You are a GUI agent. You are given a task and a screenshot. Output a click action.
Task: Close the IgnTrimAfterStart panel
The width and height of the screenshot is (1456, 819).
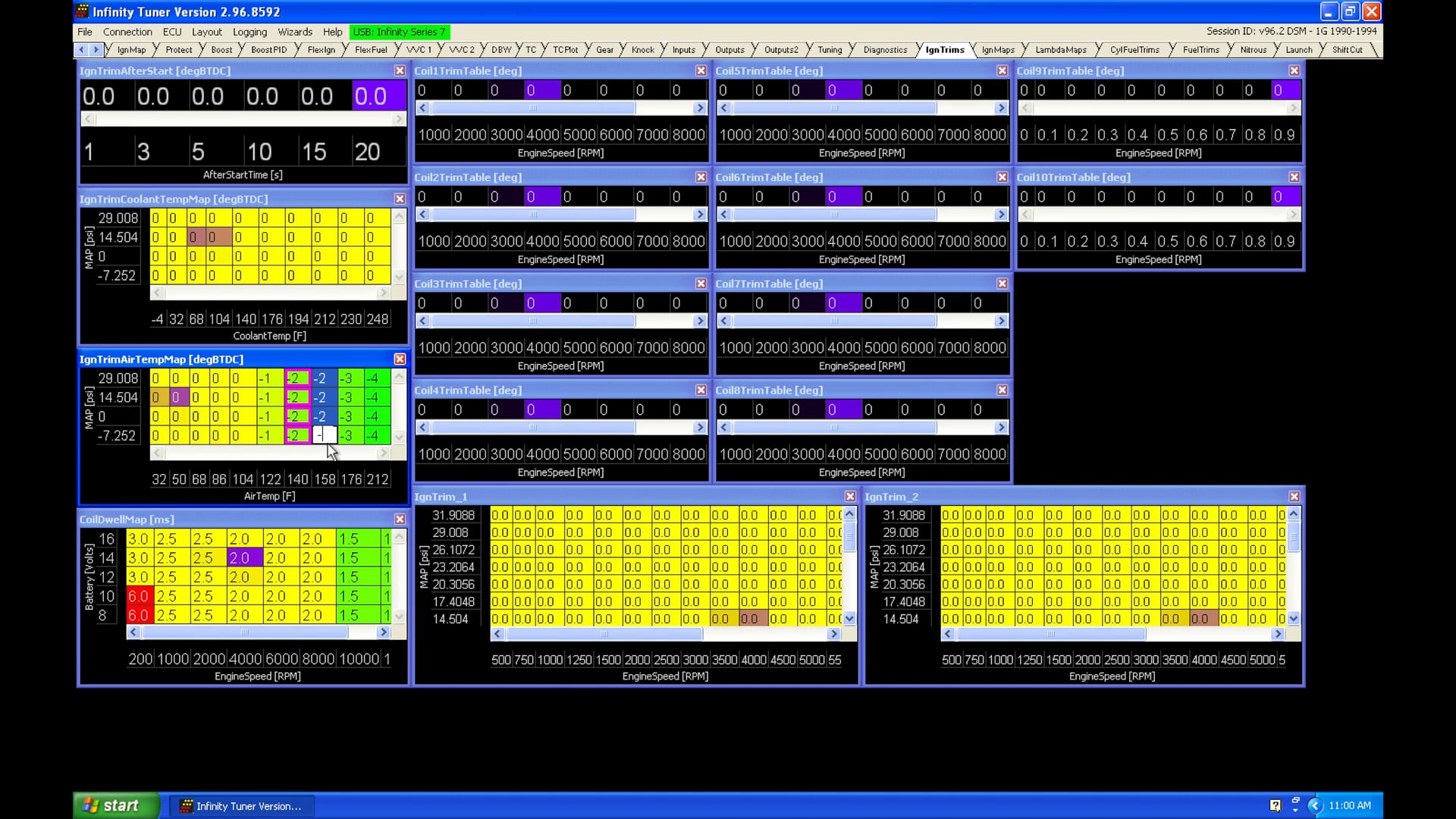coord(400,71)
